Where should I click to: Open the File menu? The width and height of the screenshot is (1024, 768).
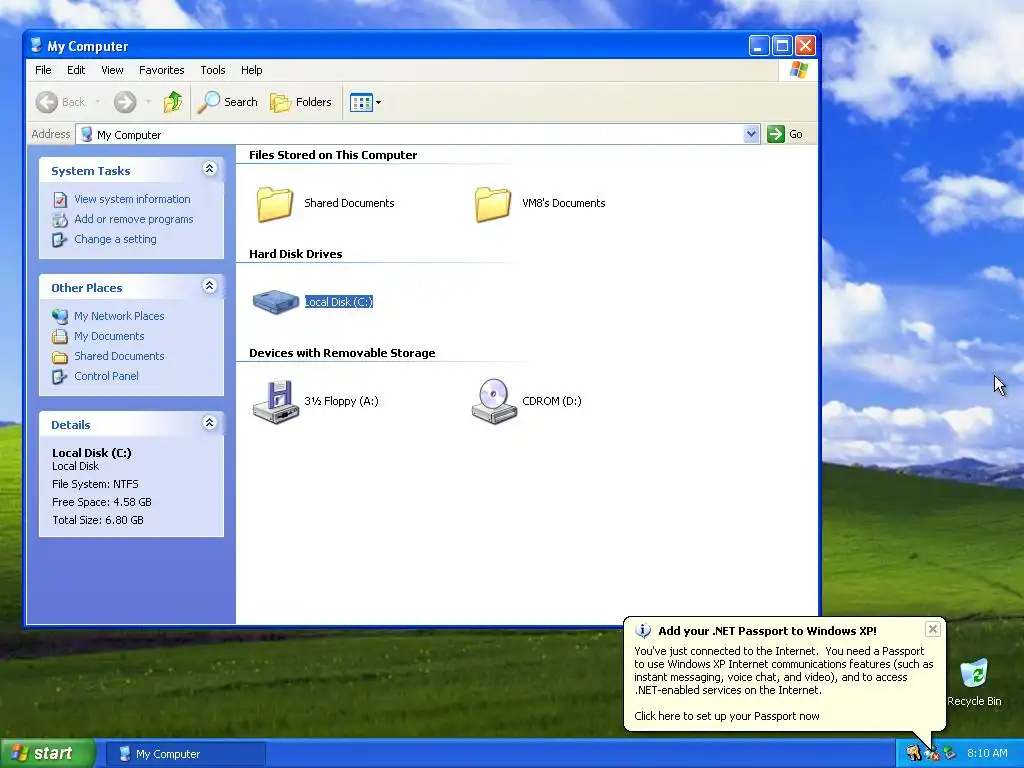point(43,70)
